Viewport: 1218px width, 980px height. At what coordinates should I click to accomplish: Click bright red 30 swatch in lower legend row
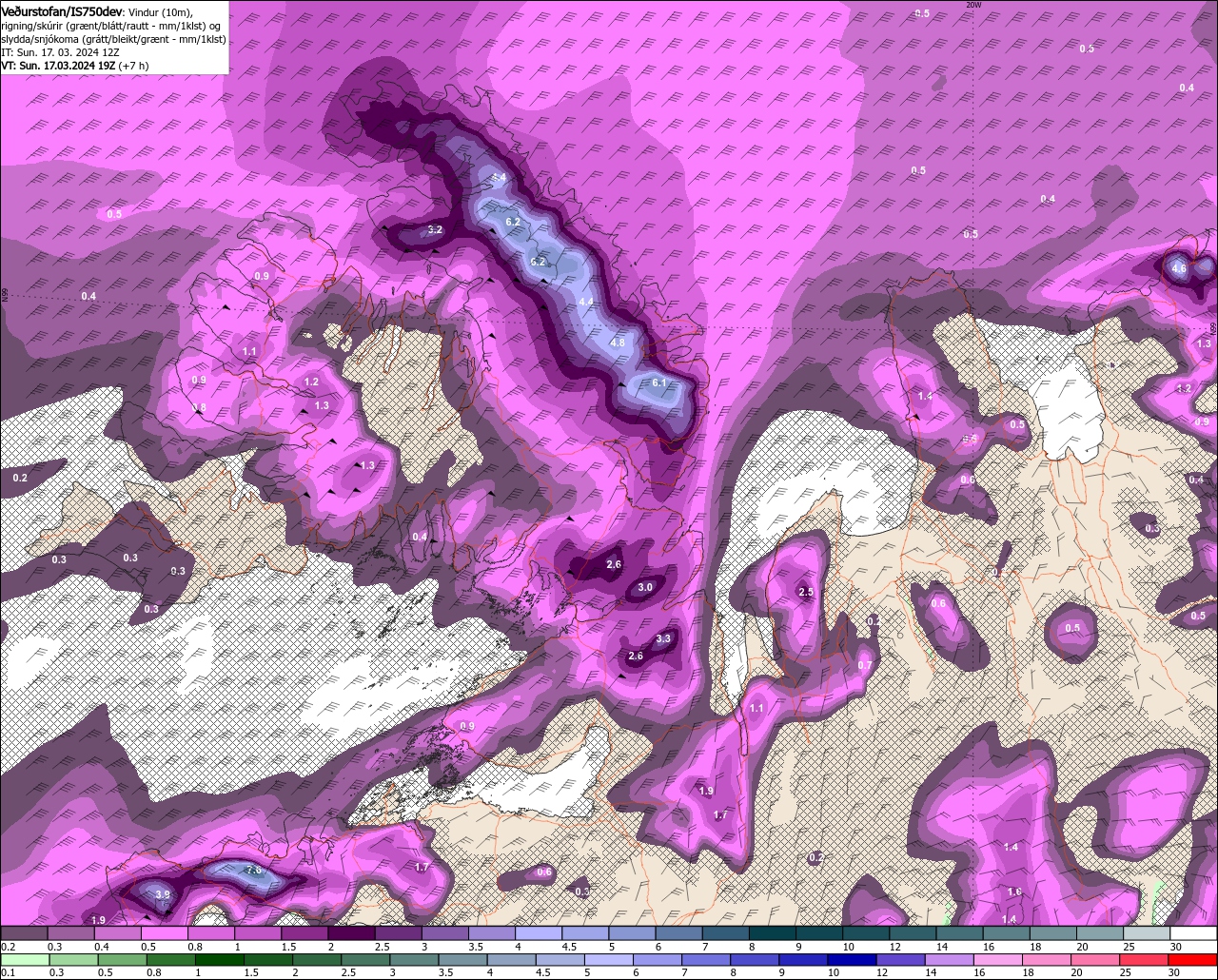pos(1194,959)
